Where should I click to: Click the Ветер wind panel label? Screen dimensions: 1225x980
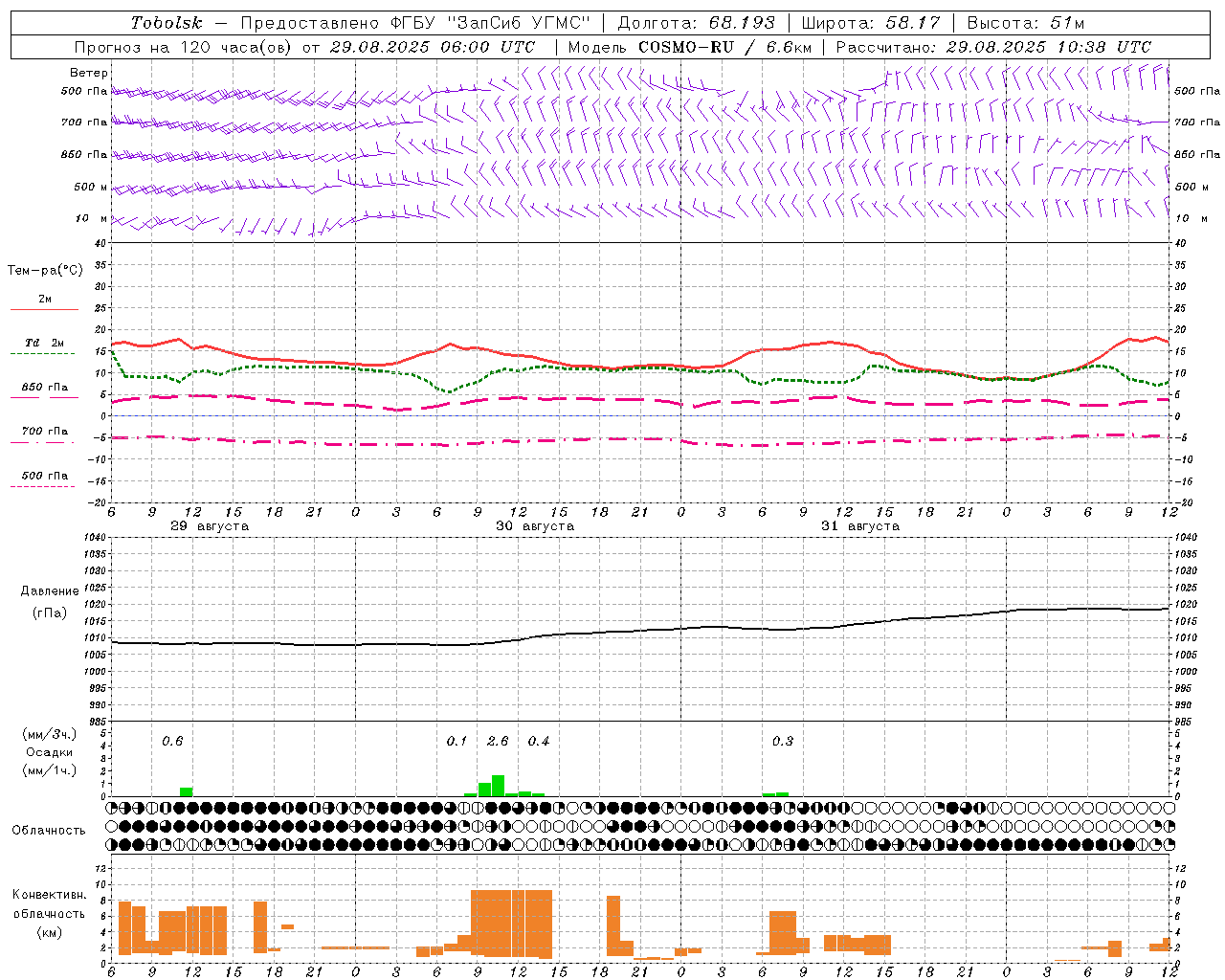[x=89, y=73]
